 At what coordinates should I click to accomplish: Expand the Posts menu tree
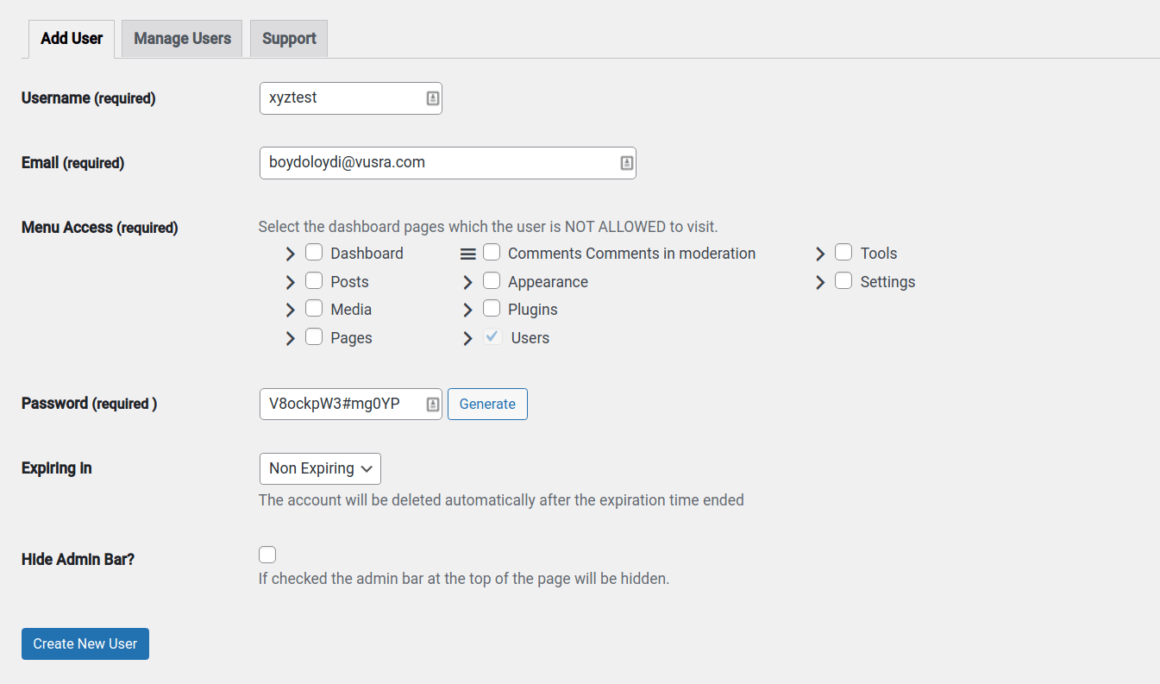click(x=290, y=281)
